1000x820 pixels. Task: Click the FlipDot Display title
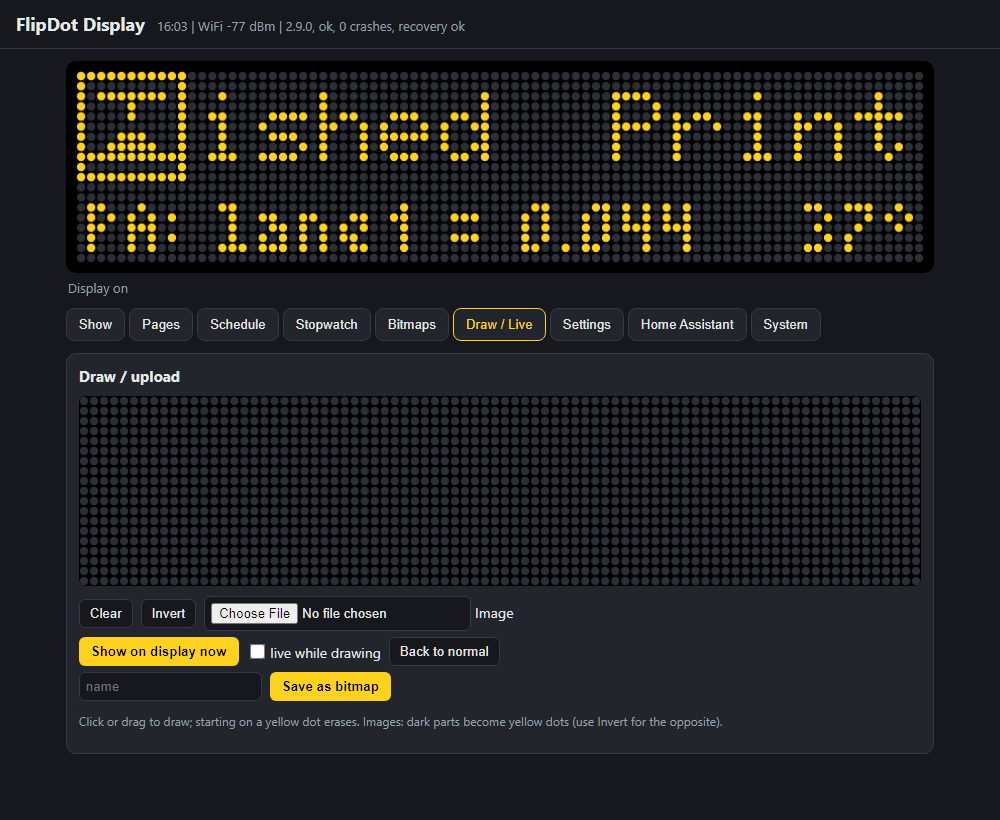(80, 25)
